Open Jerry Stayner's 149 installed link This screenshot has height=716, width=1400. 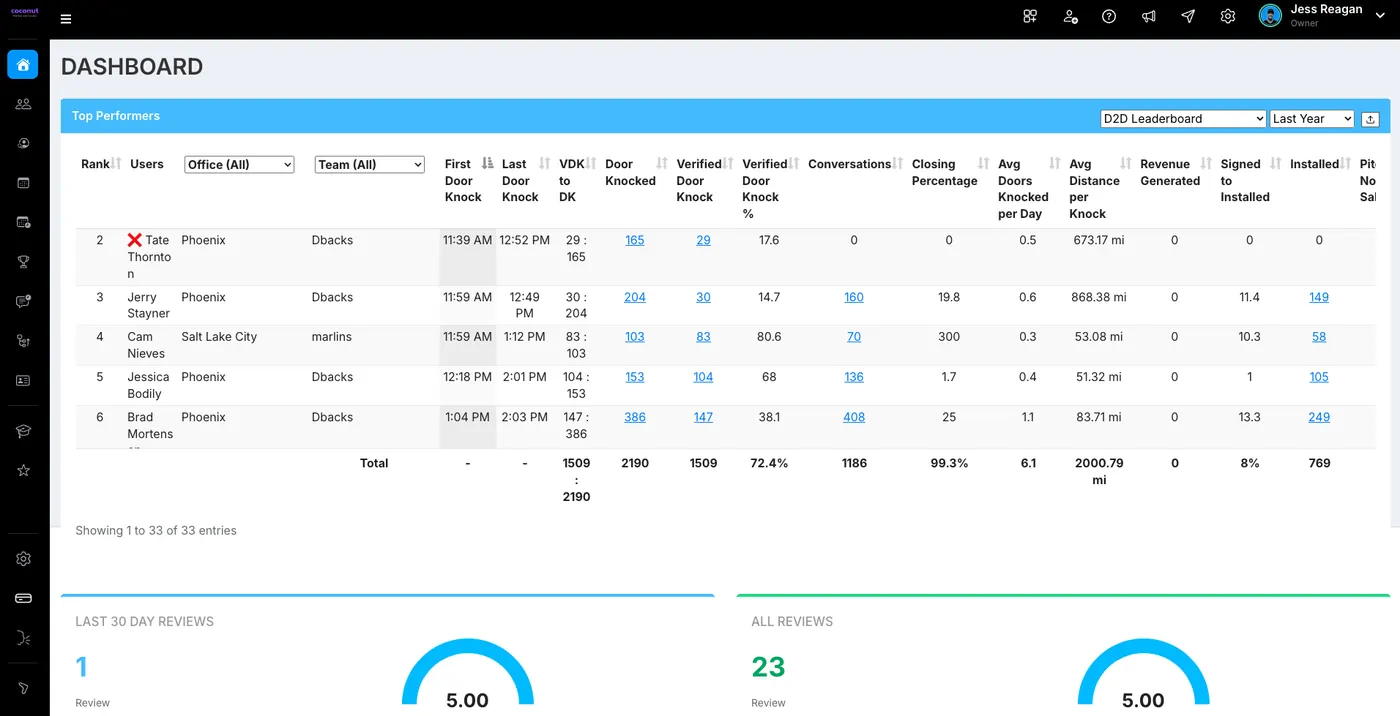(x=1319, y=297)
